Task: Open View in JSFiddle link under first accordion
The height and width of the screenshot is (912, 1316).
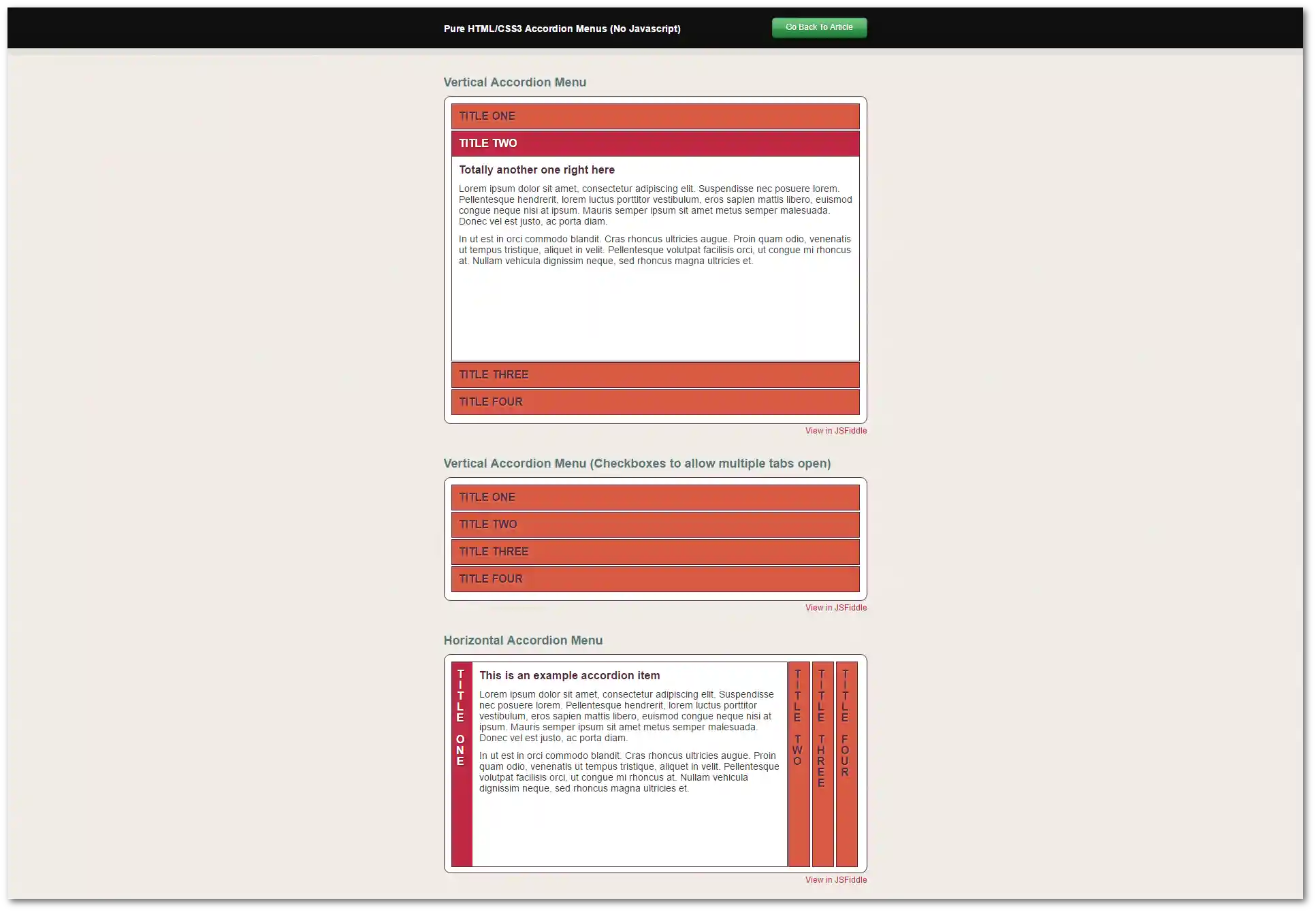Action: (x=835, y=431)
